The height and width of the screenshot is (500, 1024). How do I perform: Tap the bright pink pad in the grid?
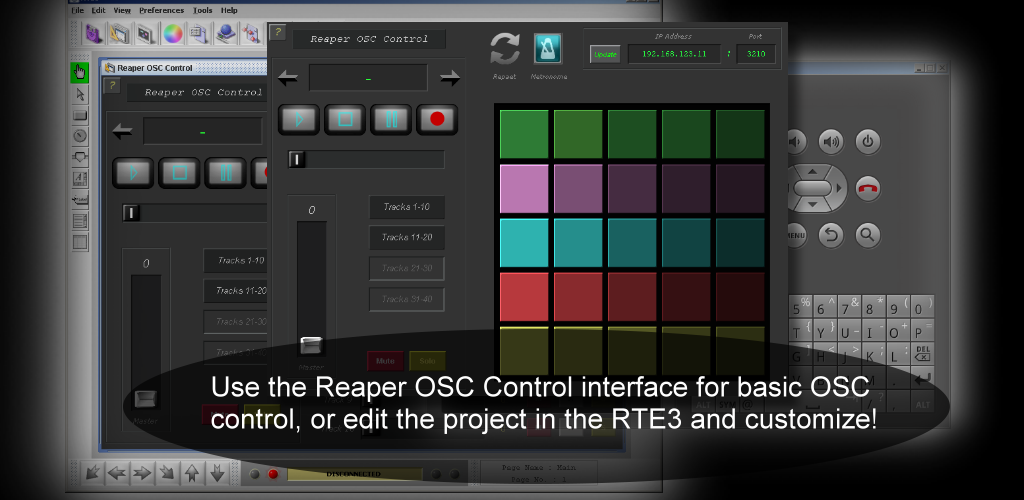pyautogui.click(x=524, y=189)
